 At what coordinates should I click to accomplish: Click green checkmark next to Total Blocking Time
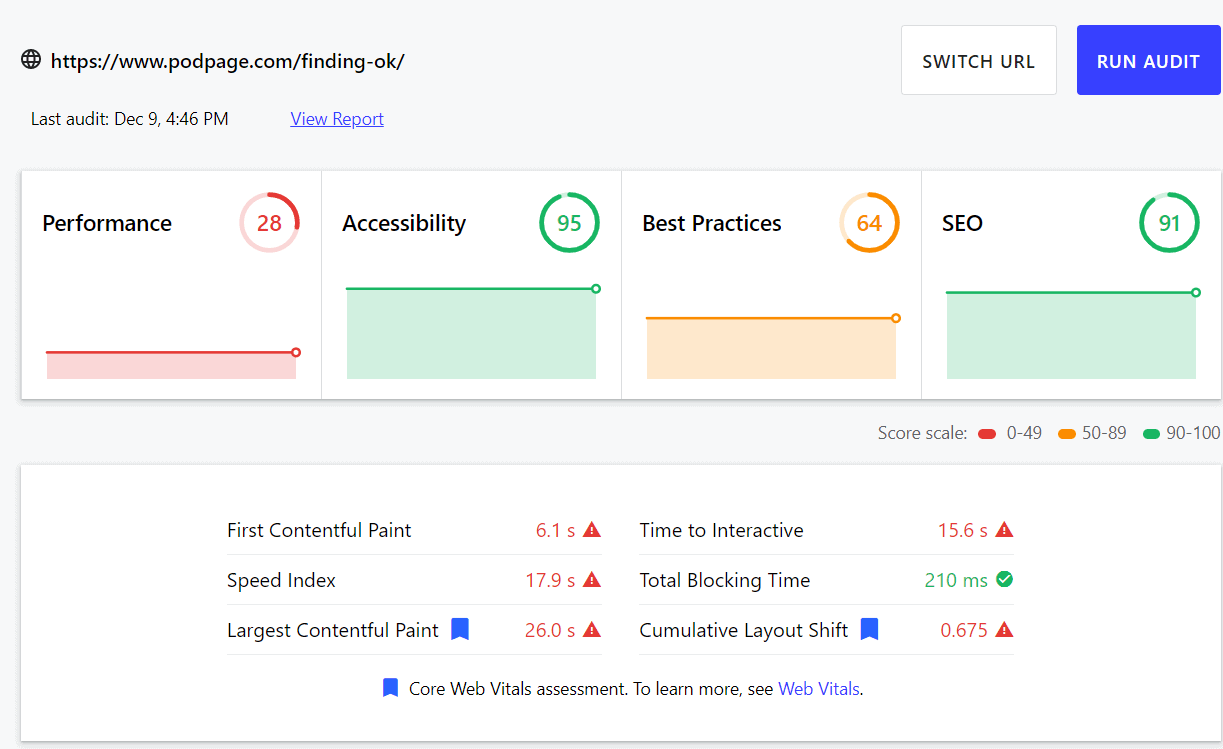click(1005, 580)
